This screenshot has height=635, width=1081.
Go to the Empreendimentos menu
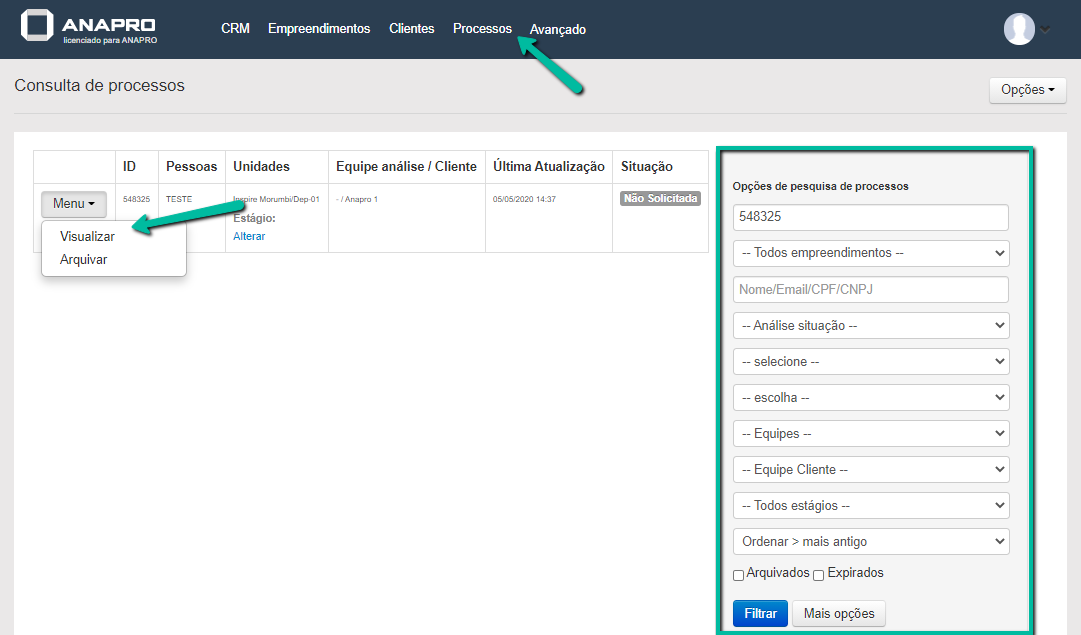(x=319, y=29)
